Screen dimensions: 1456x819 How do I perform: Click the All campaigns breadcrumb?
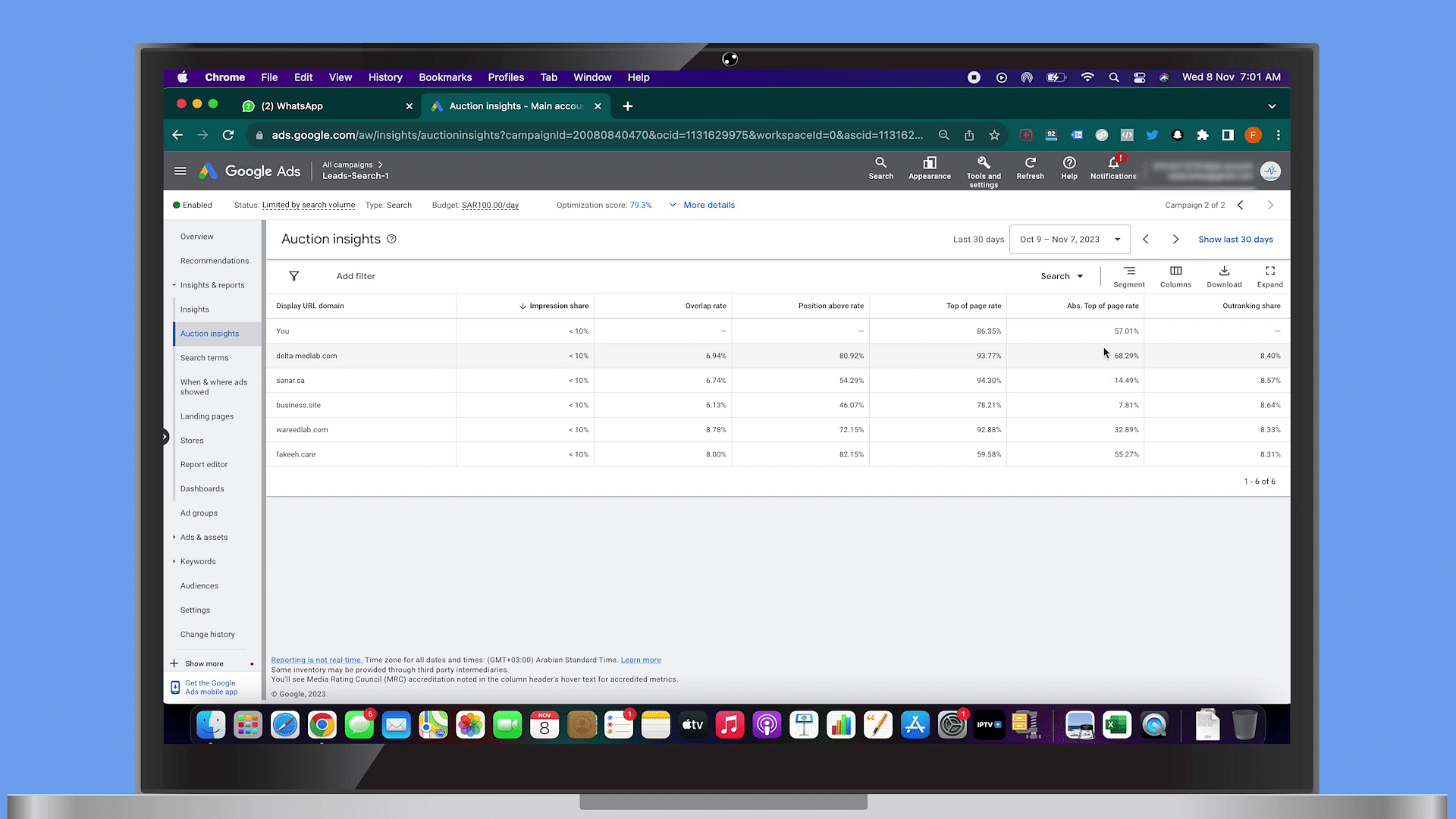(x=347, y=165)
